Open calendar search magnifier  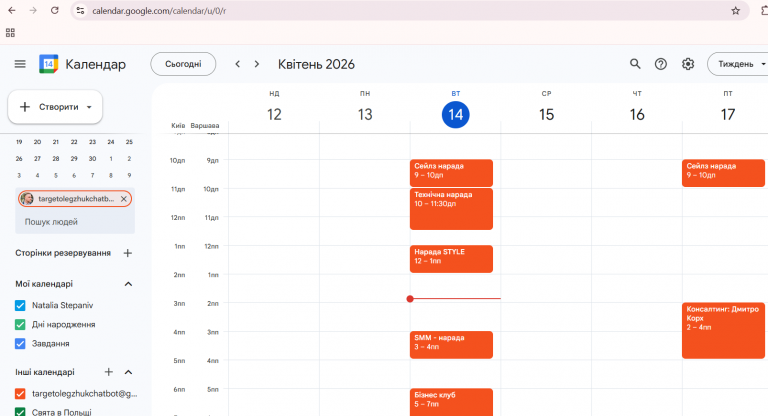635,64
